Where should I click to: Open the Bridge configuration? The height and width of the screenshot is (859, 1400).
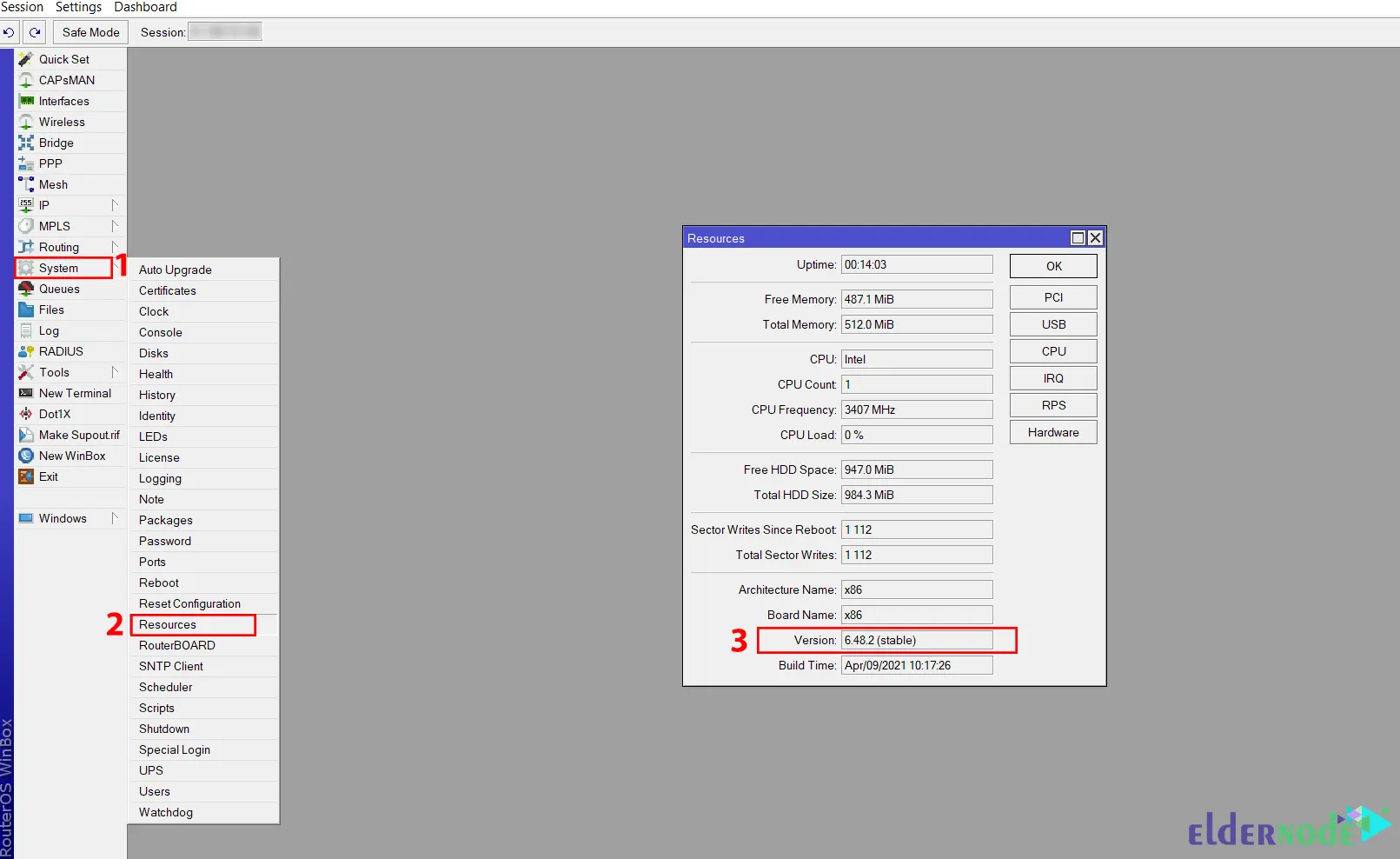pos(55,143)
